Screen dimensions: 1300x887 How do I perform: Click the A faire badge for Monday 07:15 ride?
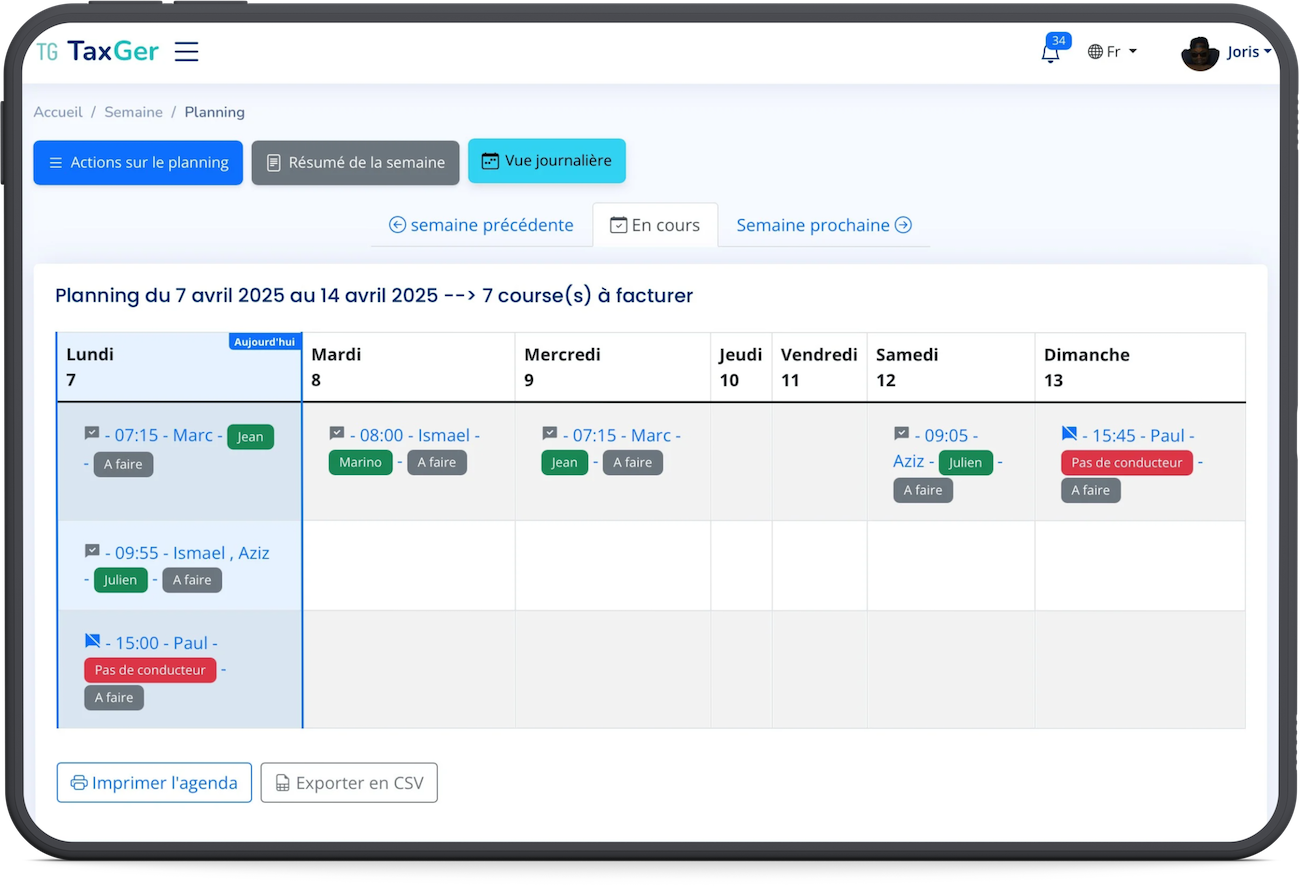[x=124, y=464]
